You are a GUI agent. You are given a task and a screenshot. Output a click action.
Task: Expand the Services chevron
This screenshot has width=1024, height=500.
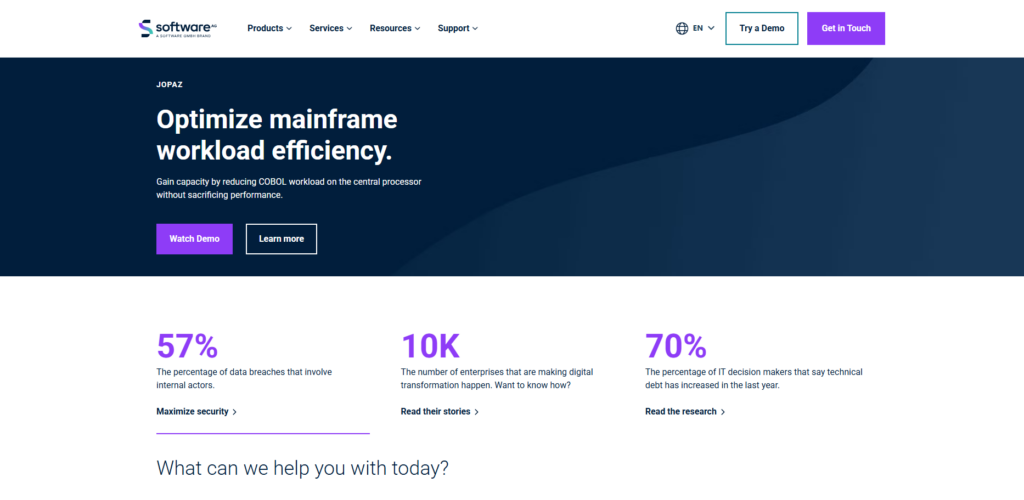[349, 29]
